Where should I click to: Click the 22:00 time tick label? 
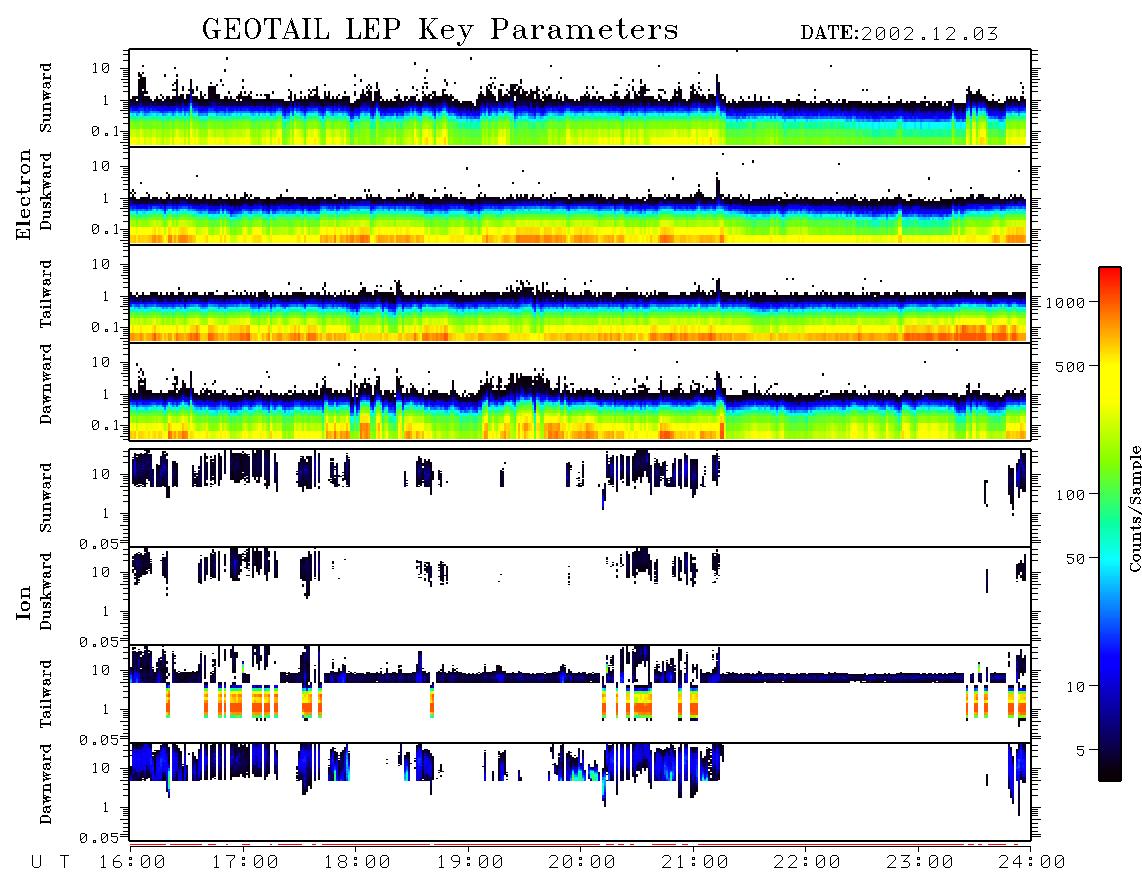tap(807, 863)
